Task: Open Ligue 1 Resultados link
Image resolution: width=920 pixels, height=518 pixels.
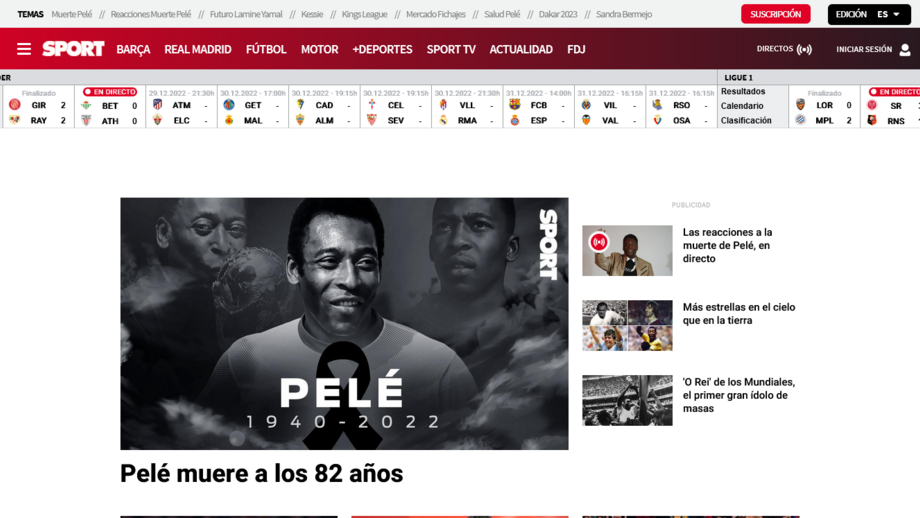Action: [x=743, y=92]
